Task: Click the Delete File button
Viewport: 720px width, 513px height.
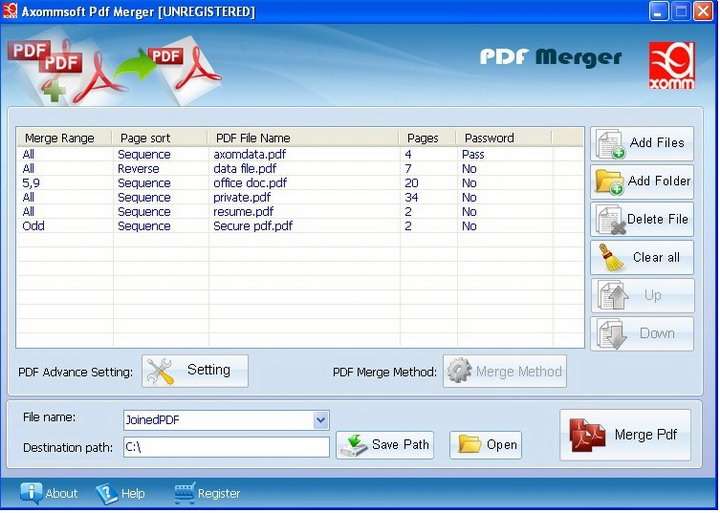Action: pos(642,220)
